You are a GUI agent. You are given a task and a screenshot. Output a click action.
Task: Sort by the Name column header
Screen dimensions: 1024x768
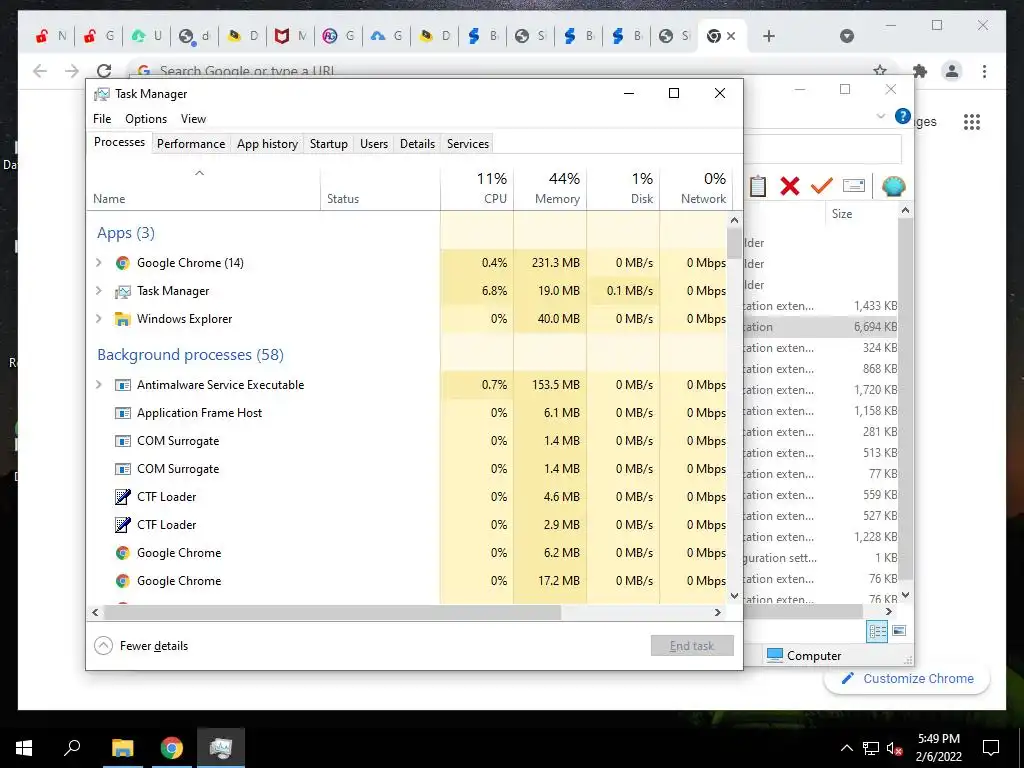pos(202,188)
